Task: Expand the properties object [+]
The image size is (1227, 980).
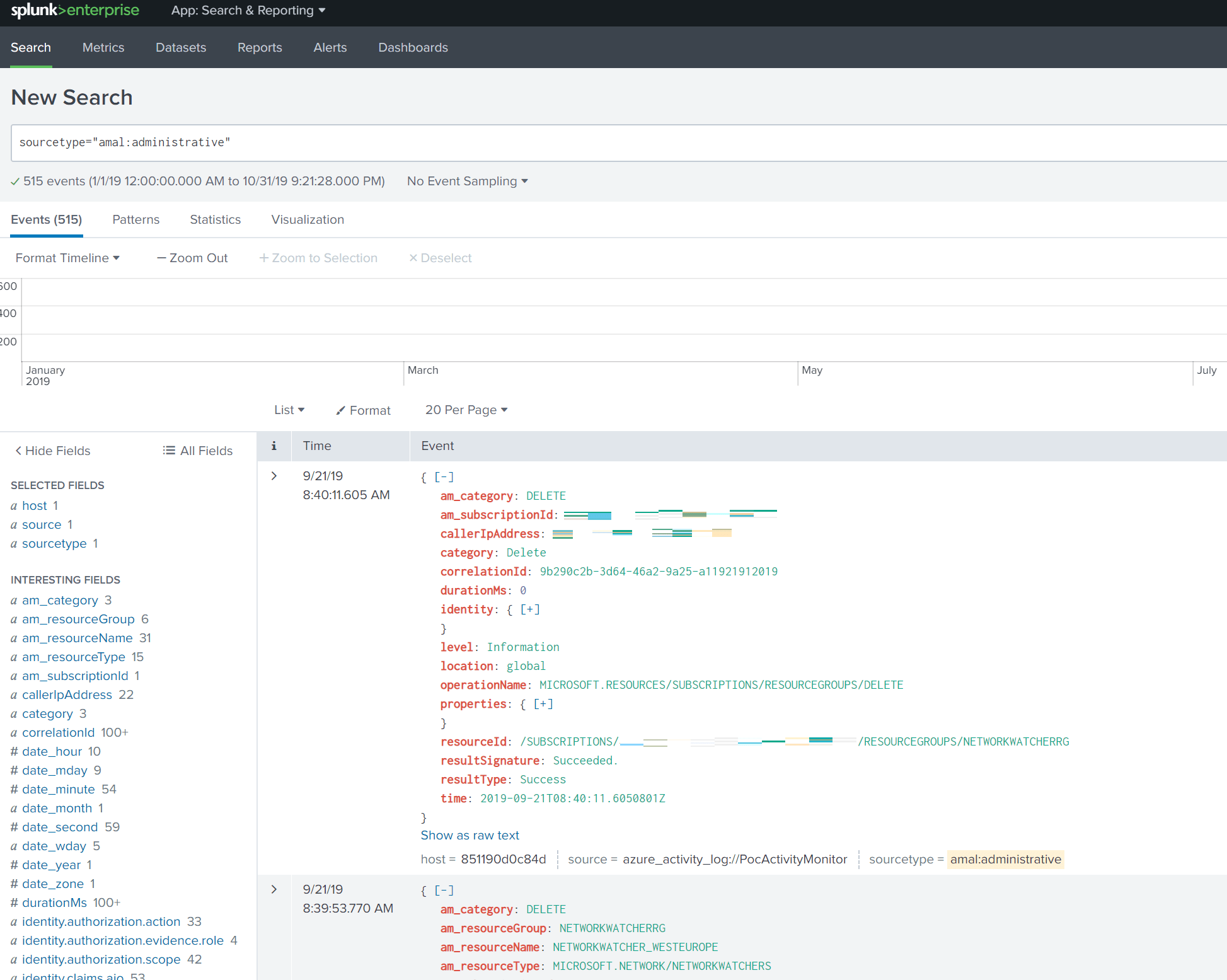Action: [x=543, y=704]
